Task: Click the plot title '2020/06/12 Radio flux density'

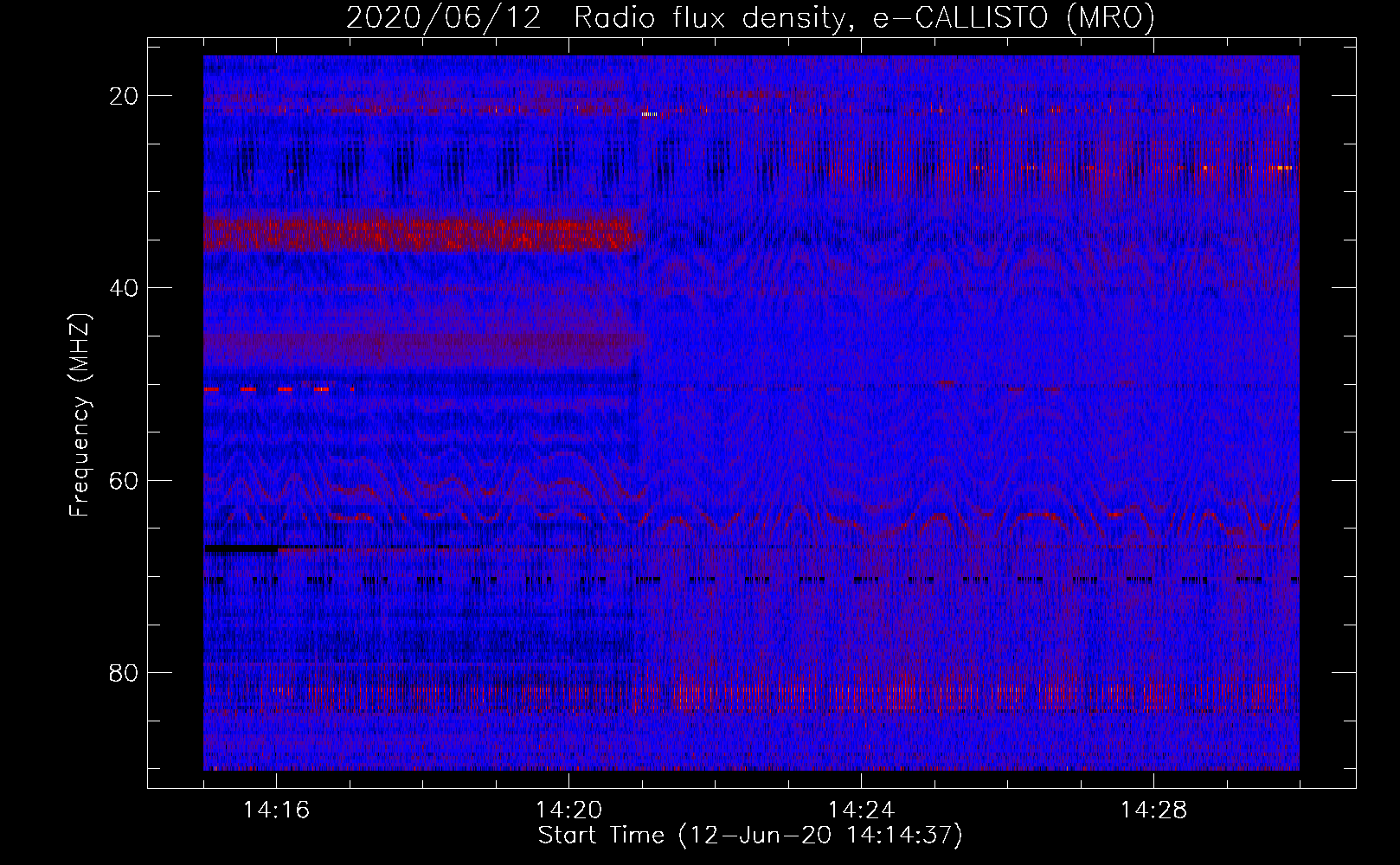Action: [x=750, y=17]
